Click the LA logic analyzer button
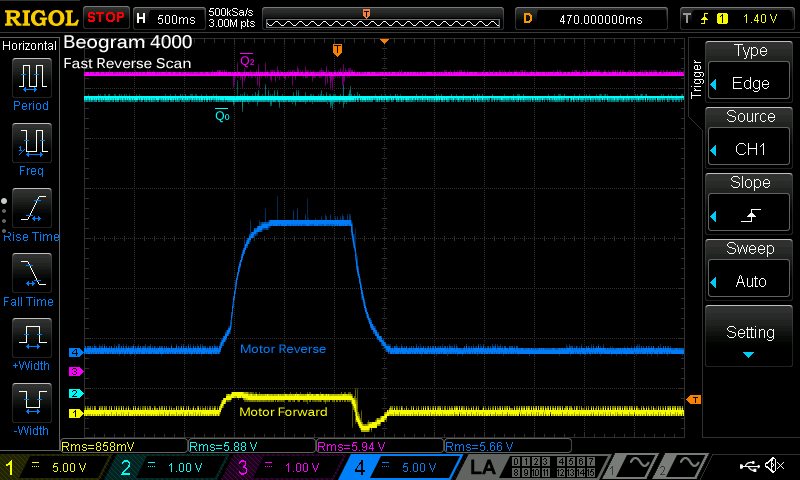The image size is (800, 480). click(x=484, y=466)
